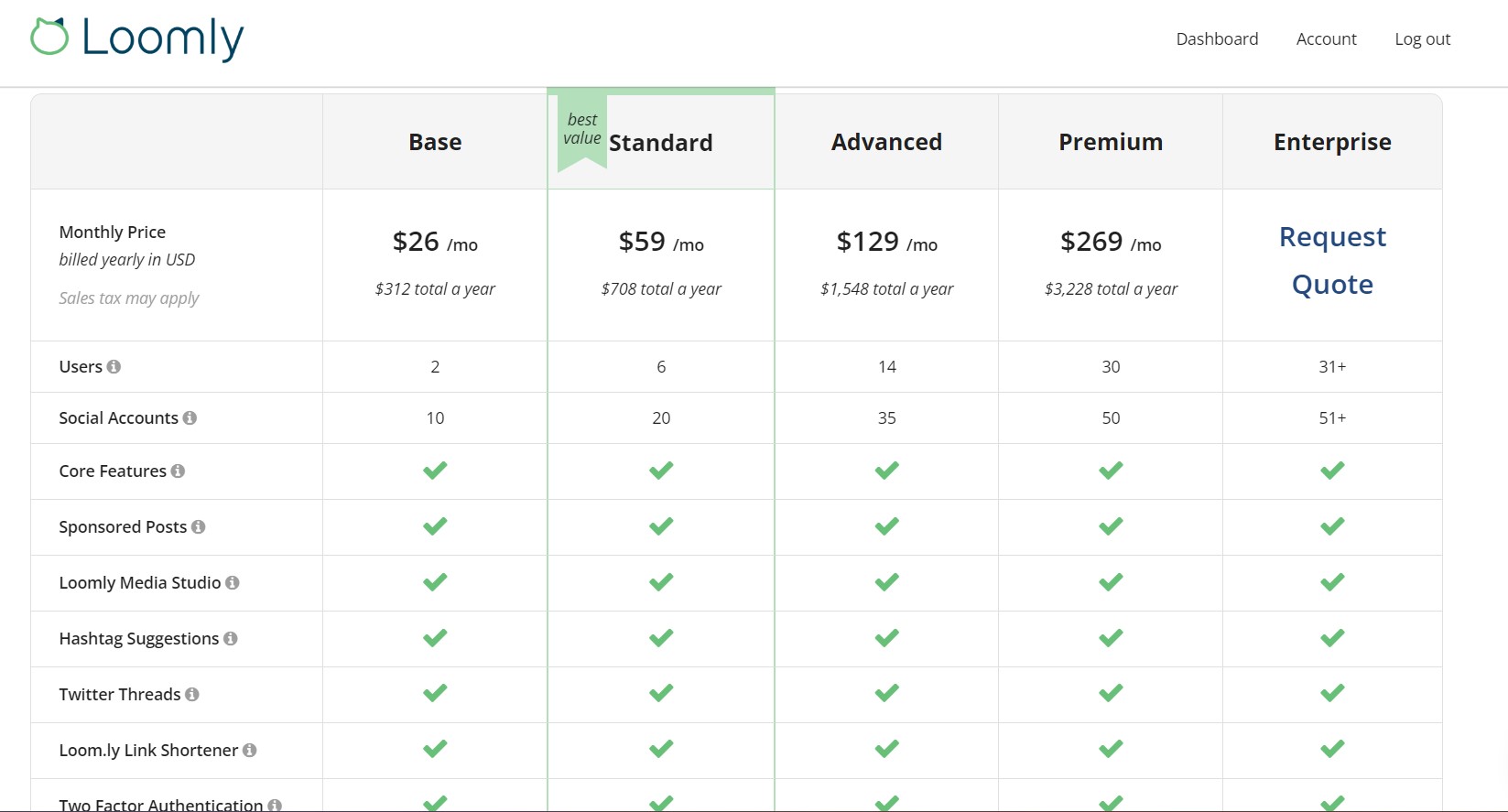1508x812 pixels.
Task: Click the Base plan Users value 2
Action: click(435, 366)
